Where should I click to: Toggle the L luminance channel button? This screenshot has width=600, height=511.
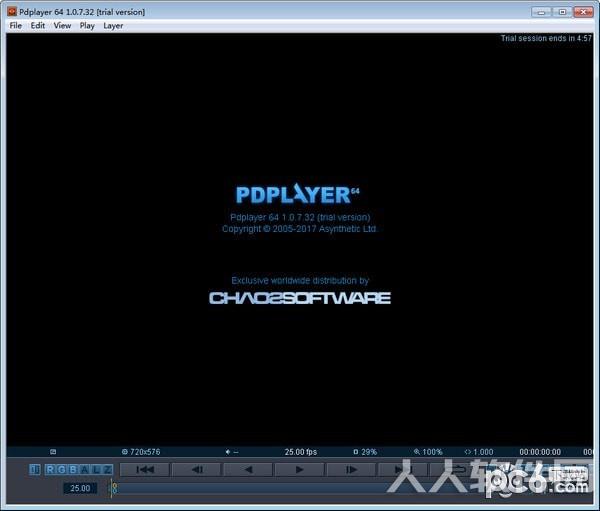click(96, 469)
